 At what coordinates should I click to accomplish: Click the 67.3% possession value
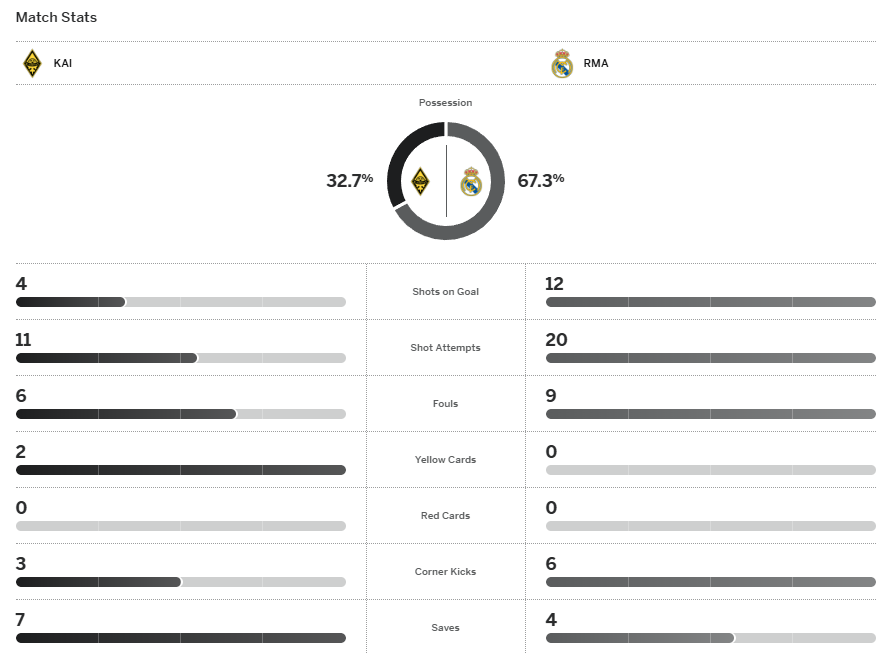pyautogui.click(x=541, y=181)
